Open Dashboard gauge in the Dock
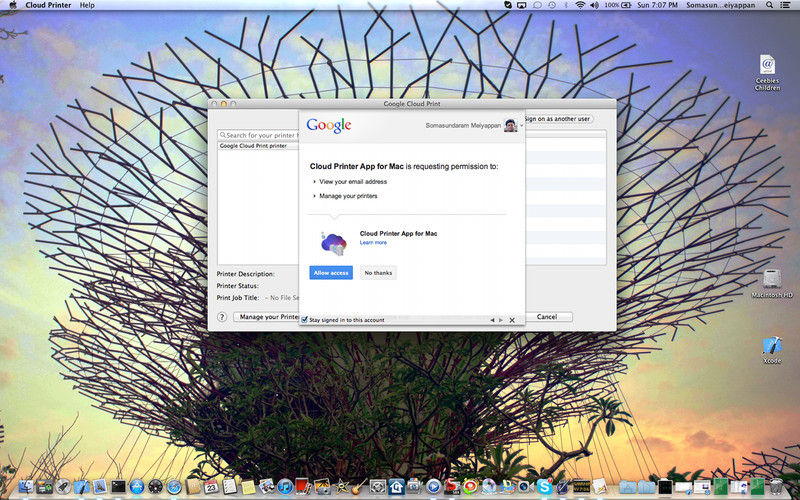The width and height of the screenshot is (800, 500). click(156, 487)
